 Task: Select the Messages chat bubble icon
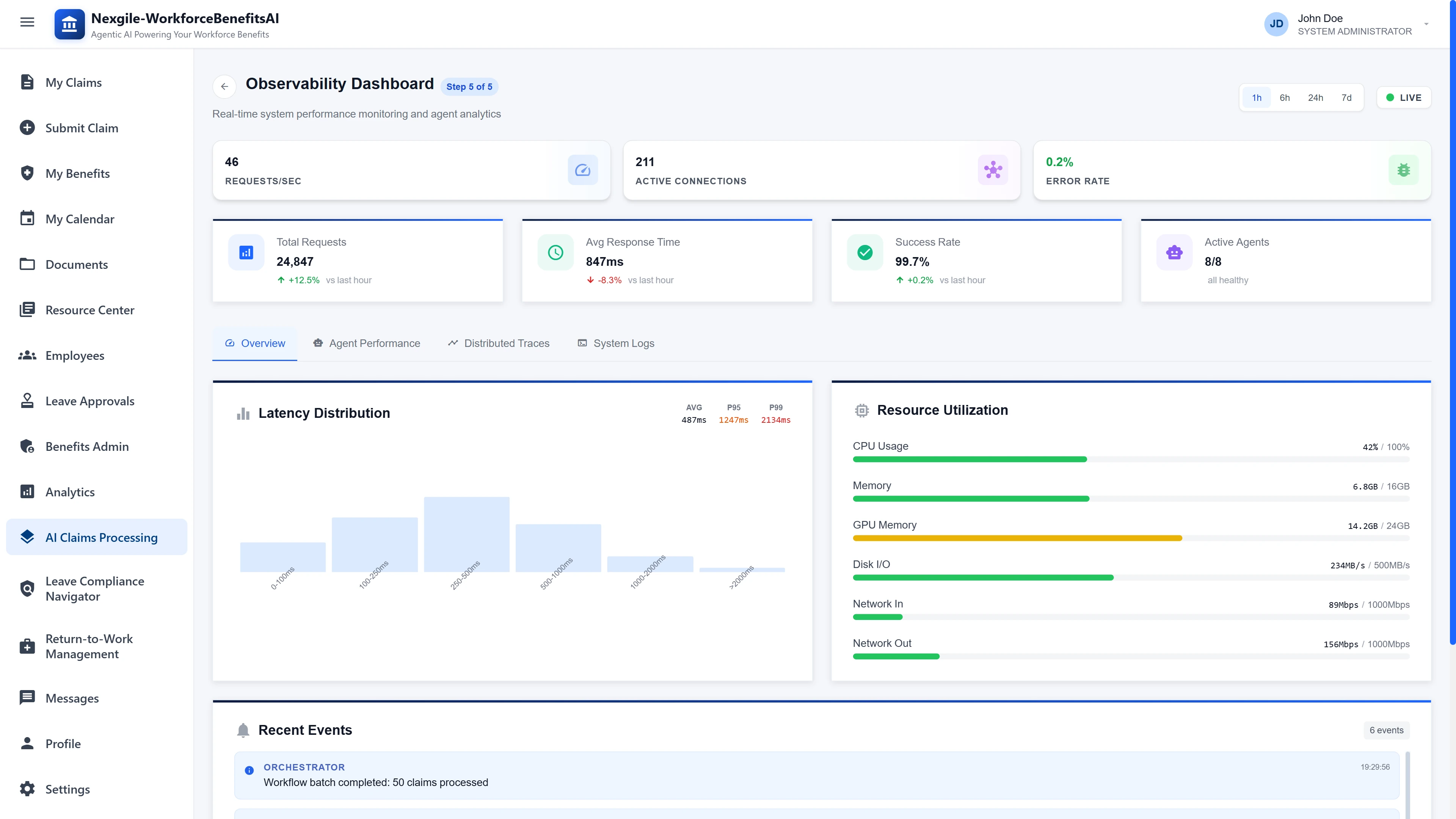27,698
